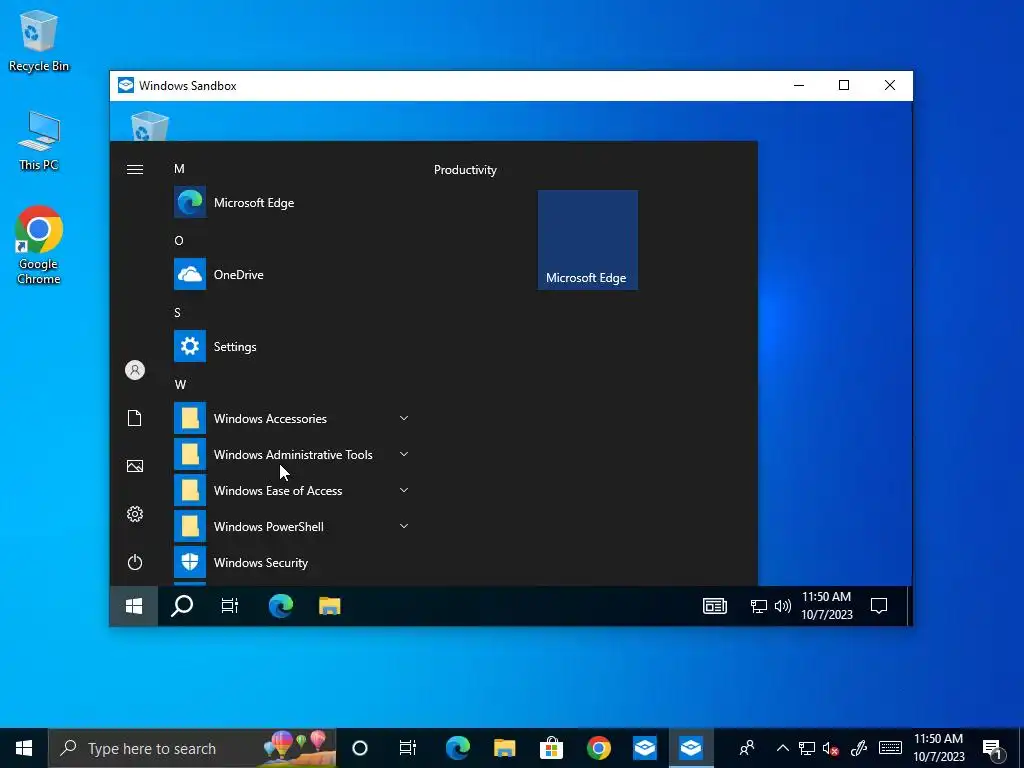Click the sandbox Start button

click(x=134, y=606)
